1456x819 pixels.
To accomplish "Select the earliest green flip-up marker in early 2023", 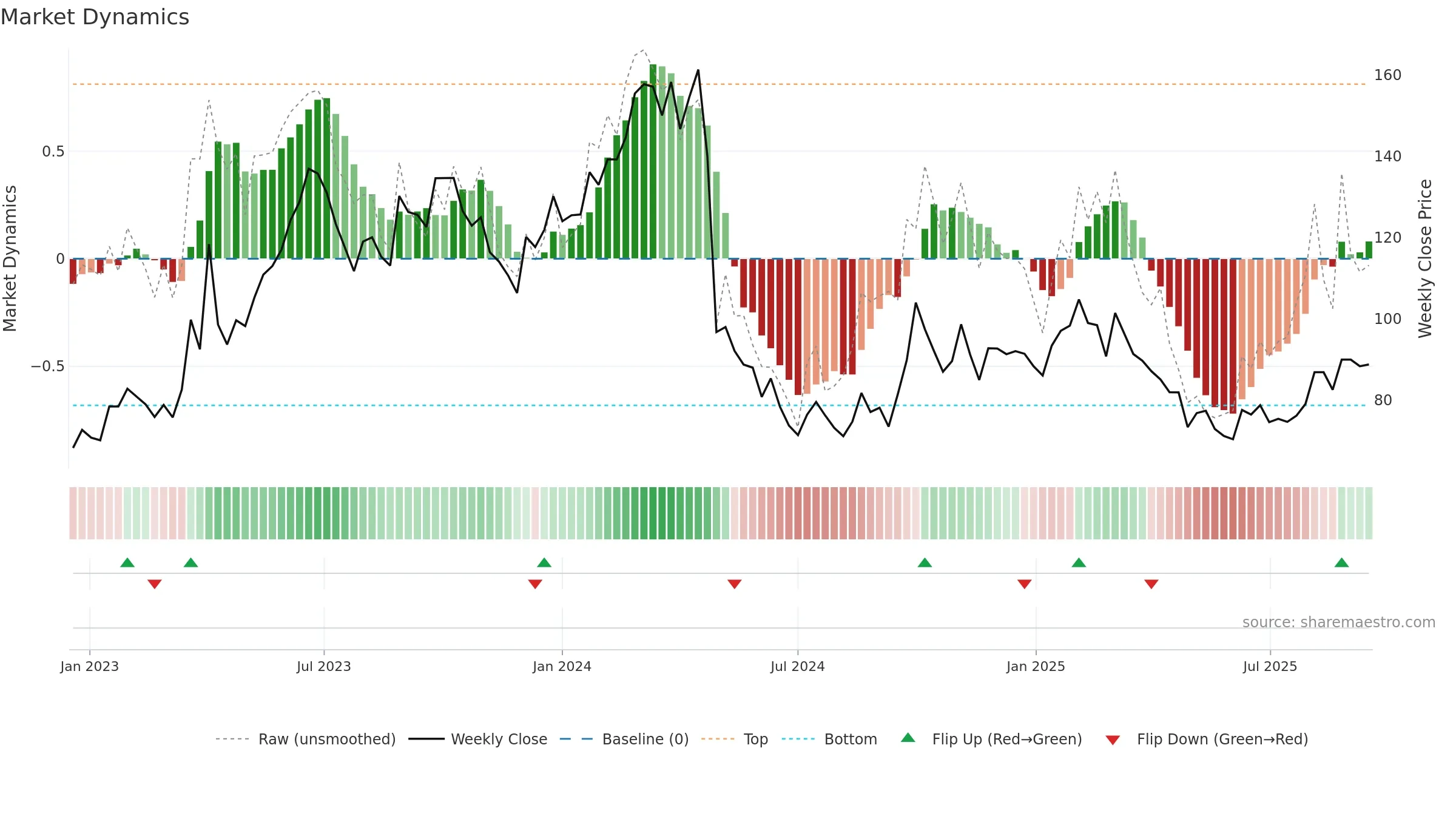I will point(127,562).
